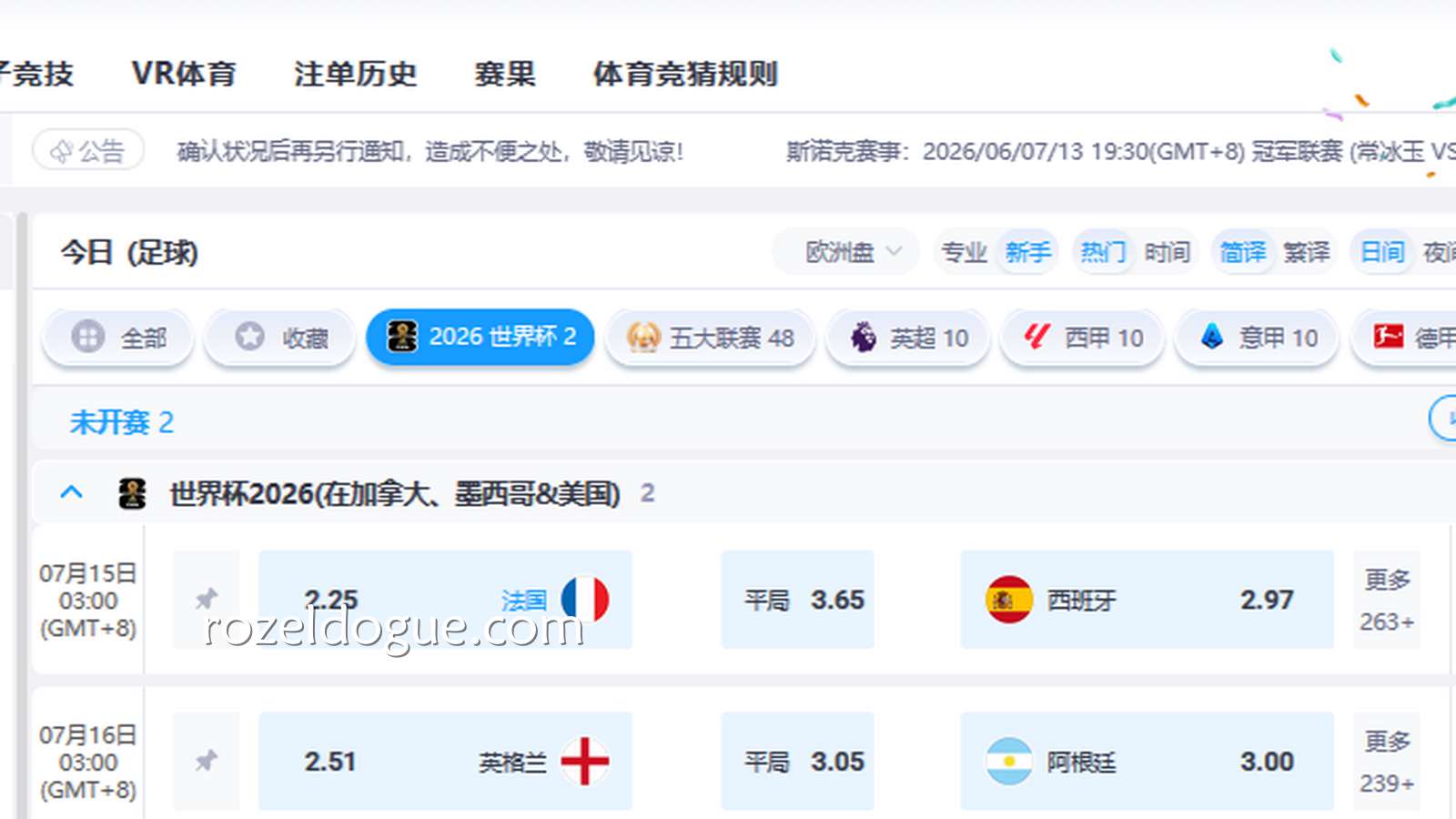Select 简译 language option

pyautogui.click(x=1243, y=252)
